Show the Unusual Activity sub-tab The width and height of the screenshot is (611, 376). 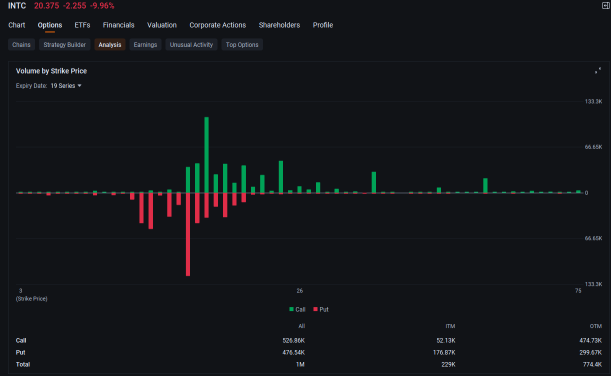[191, 45]
